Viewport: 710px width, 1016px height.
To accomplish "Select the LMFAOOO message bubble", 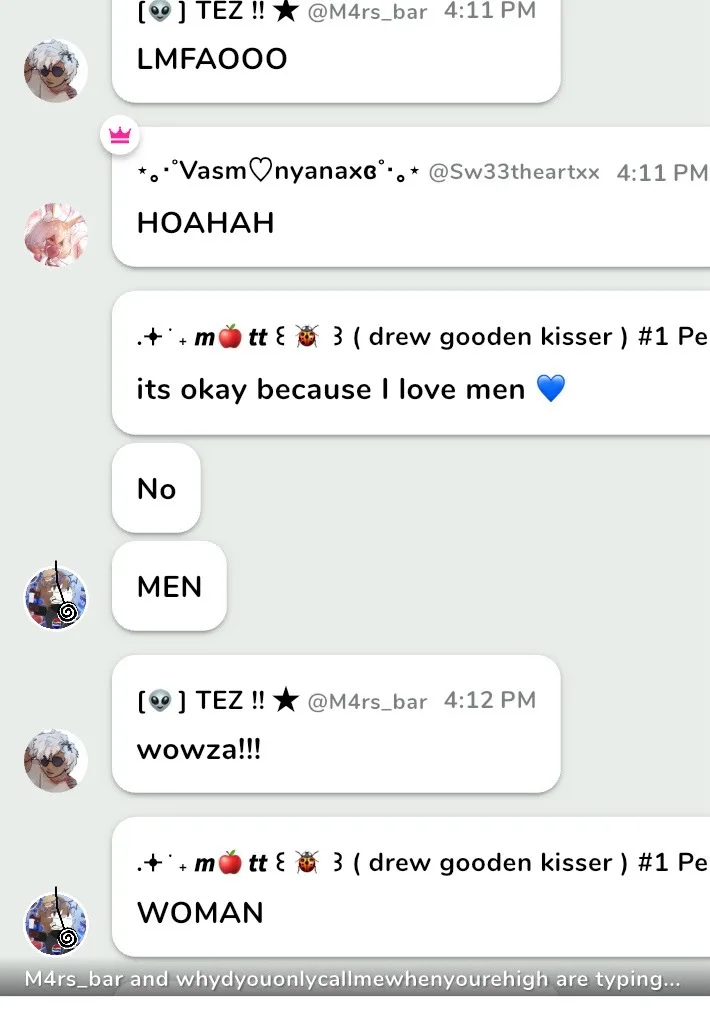I will (336, 51).
